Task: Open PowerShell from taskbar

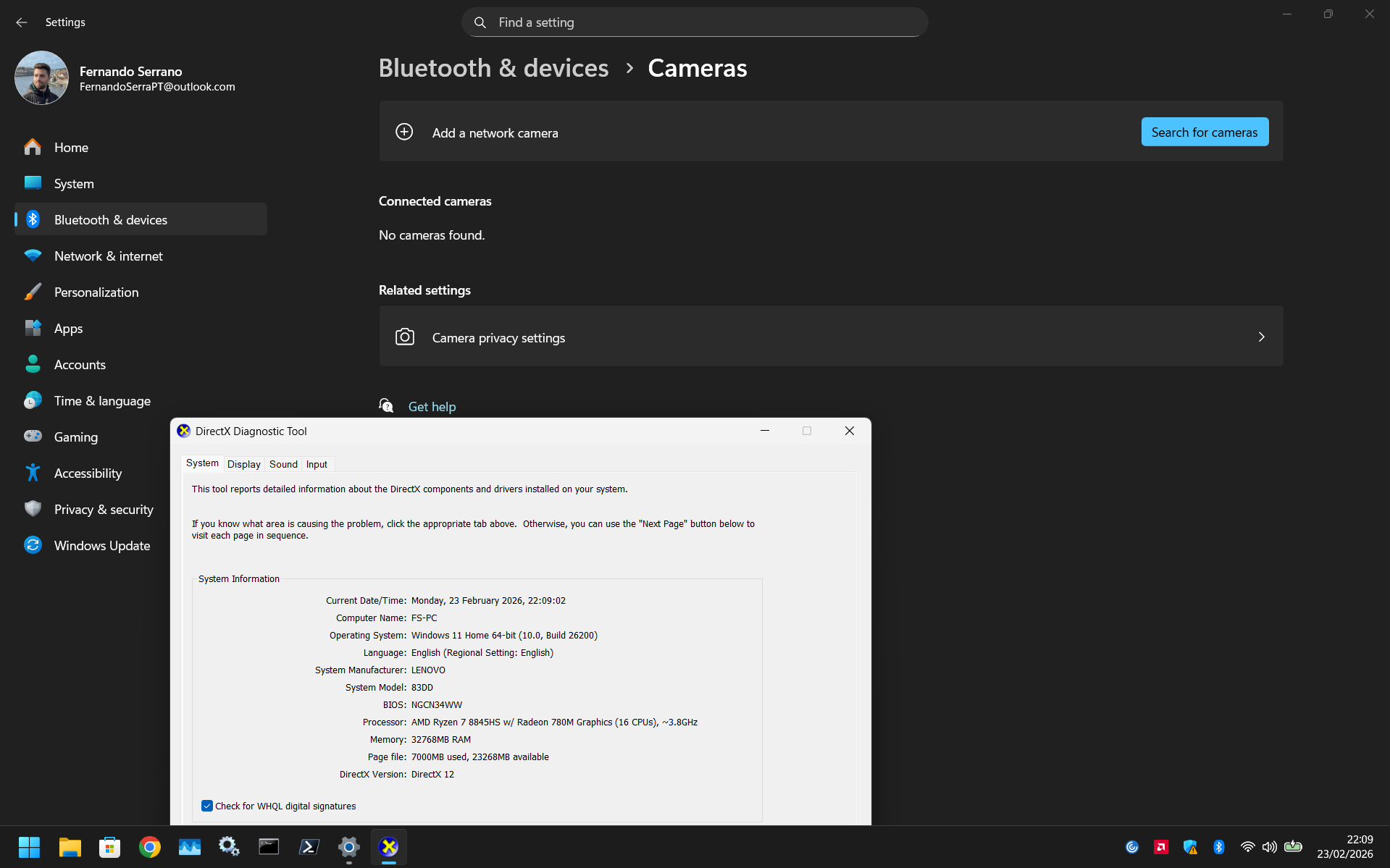Action: click(x=309, y=847)
